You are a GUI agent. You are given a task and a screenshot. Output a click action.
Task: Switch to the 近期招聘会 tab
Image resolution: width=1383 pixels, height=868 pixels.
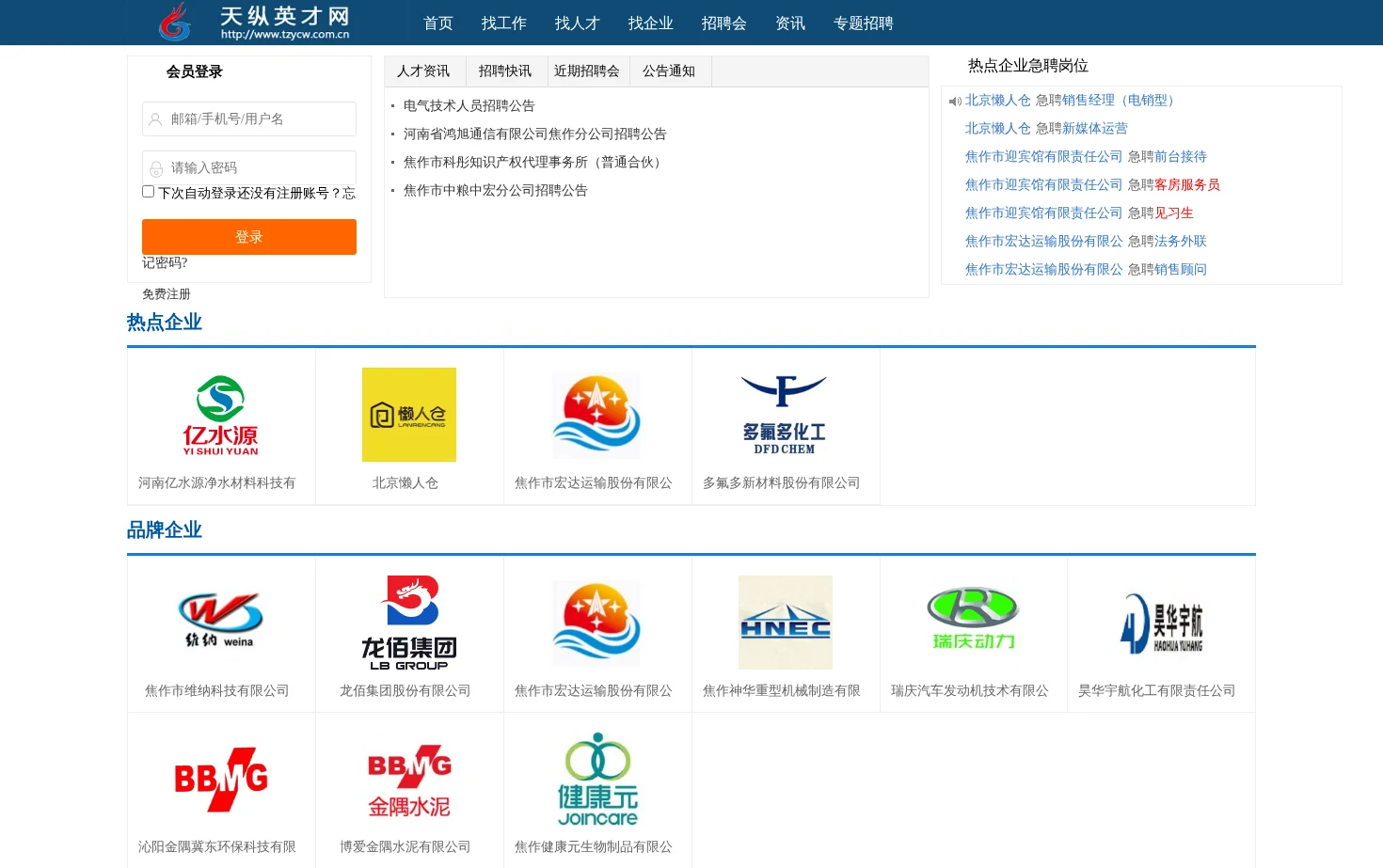pos(587,71)
